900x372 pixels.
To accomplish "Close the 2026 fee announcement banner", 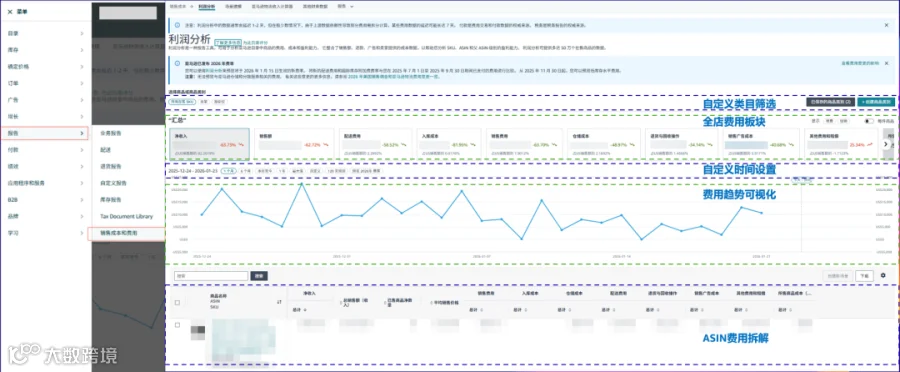I will coord(886,63).
